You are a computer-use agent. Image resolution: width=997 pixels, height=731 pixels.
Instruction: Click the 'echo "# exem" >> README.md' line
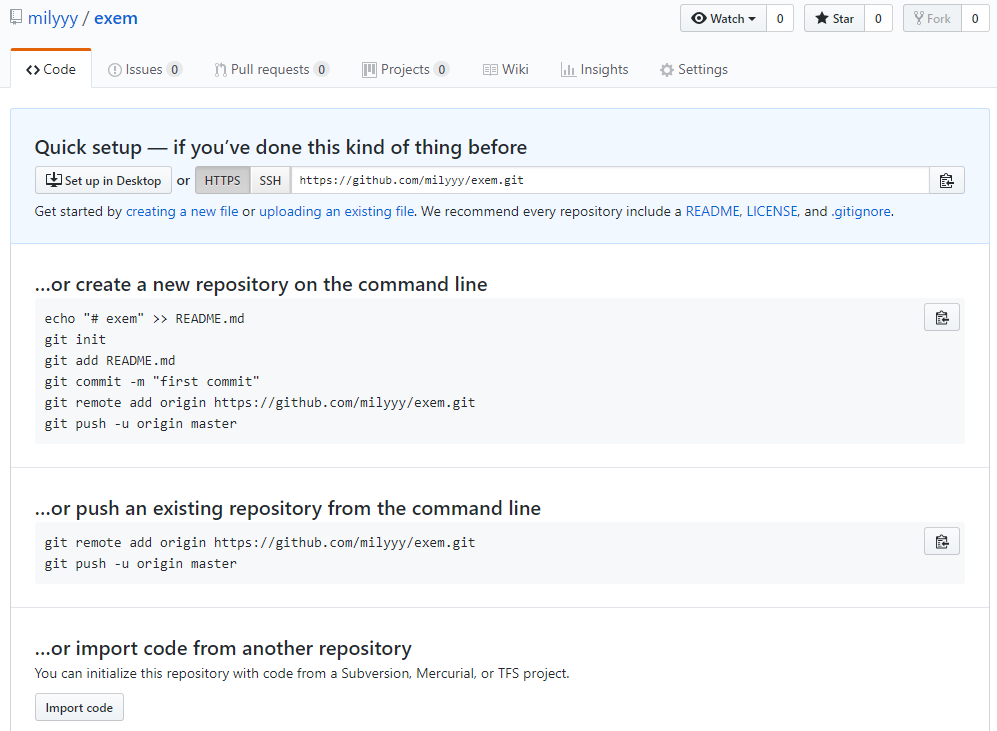(144, 318)
